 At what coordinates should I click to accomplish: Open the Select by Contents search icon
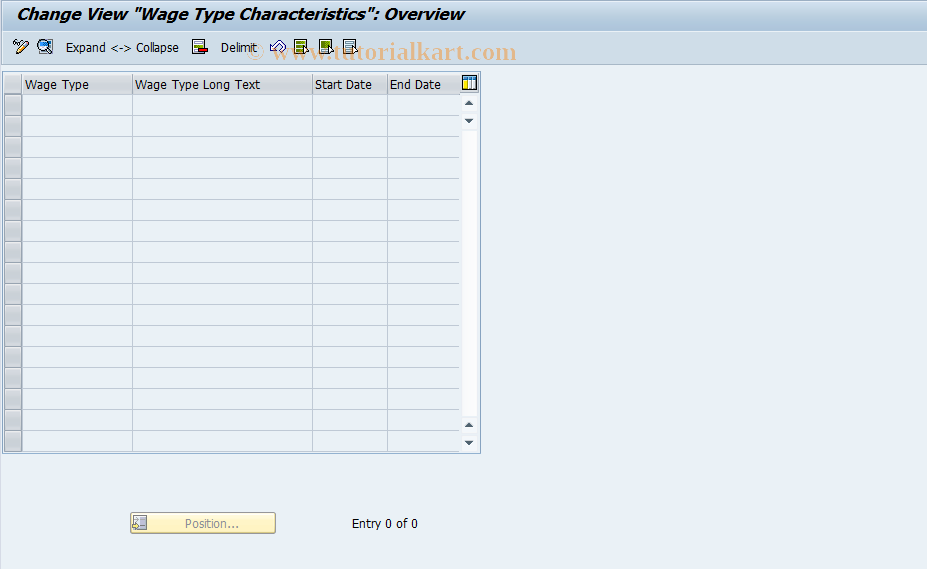pyautogui.click(x=45, y=47)
